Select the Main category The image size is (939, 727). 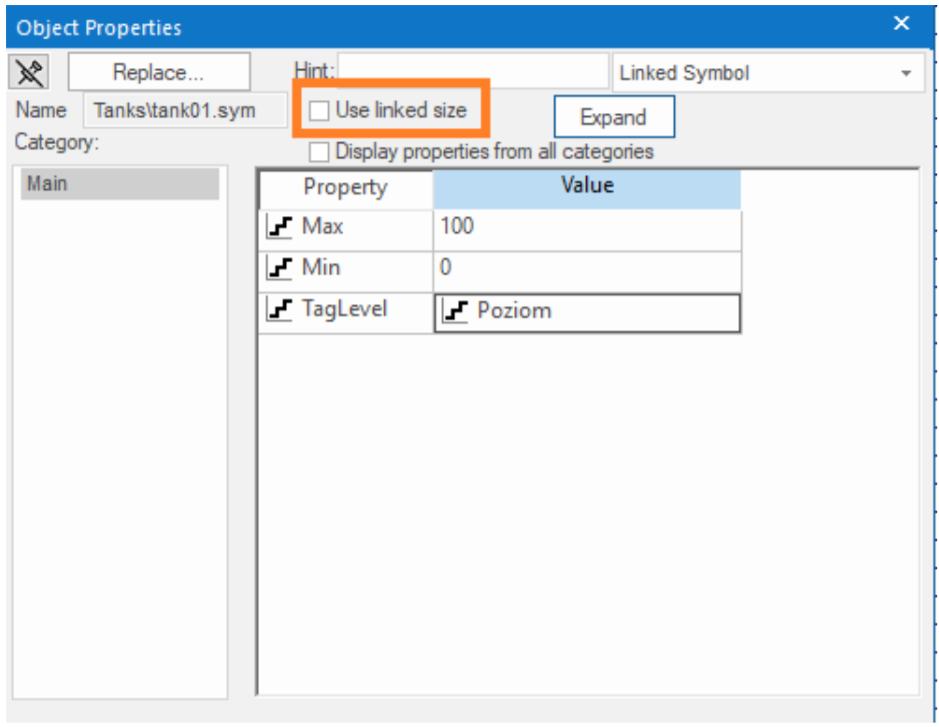[x=121, y=184]
